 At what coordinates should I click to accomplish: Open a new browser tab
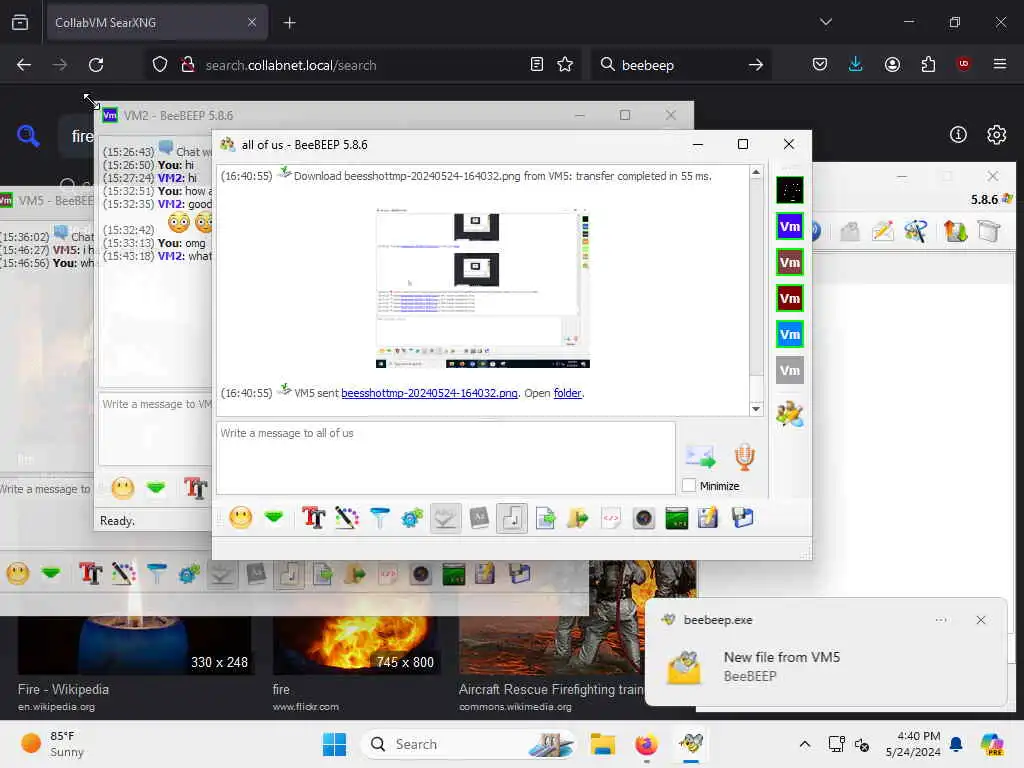[289, 22]
